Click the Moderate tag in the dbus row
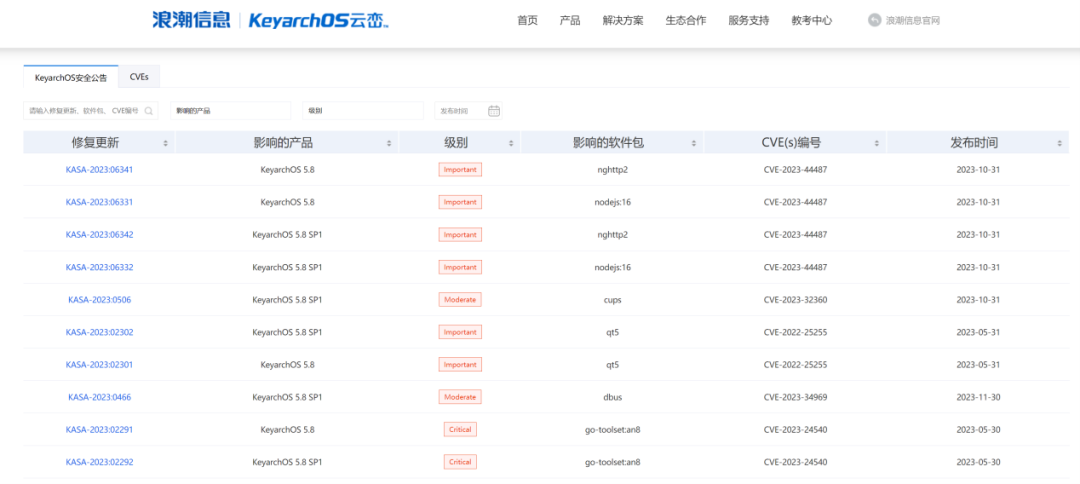Viewport: 1080px width, 484px height. coord(460,397)
